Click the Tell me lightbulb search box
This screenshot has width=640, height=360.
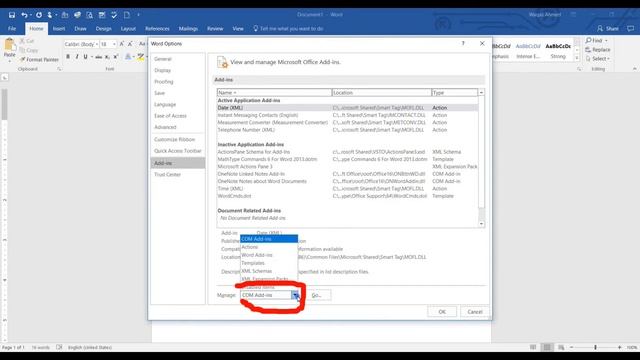click(x=288, y=29)
